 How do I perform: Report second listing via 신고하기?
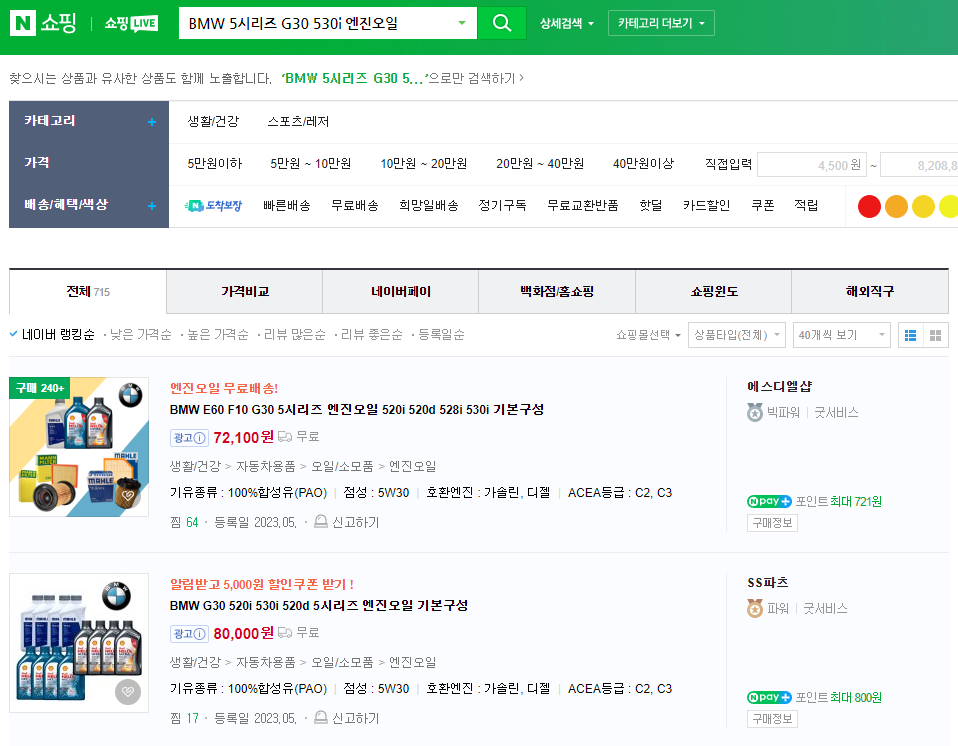point(346,719)
